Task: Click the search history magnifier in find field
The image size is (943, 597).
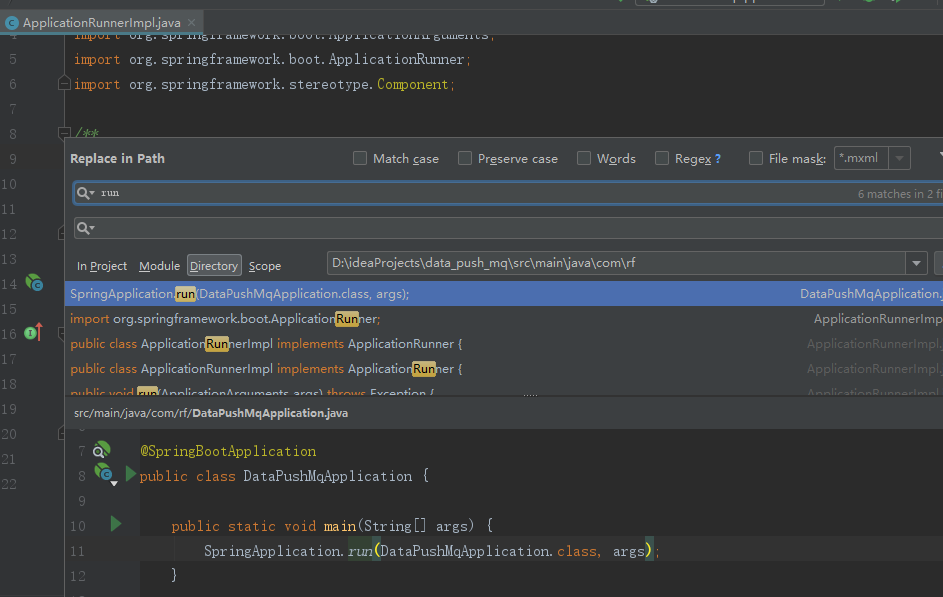Action: point(85,193)
